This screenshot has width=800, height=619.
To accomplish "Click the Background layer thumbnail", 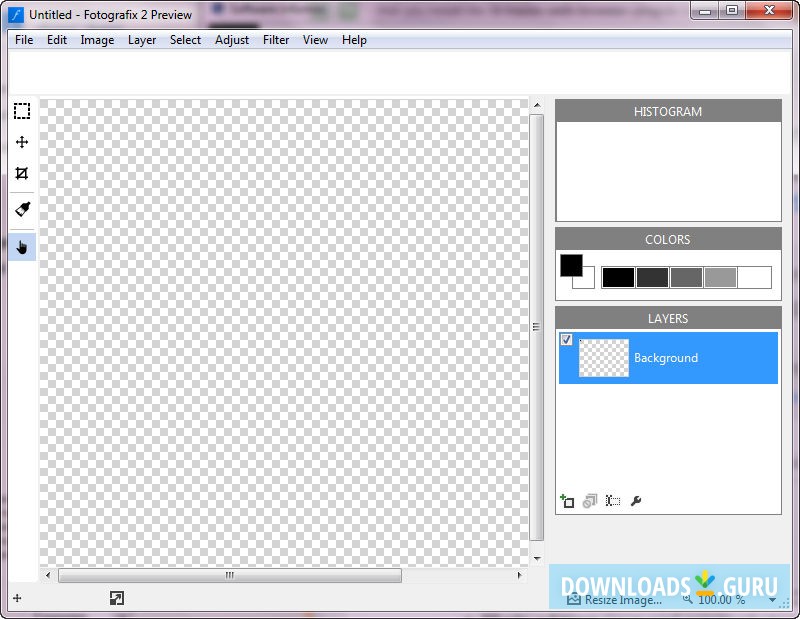I will 604,358.
